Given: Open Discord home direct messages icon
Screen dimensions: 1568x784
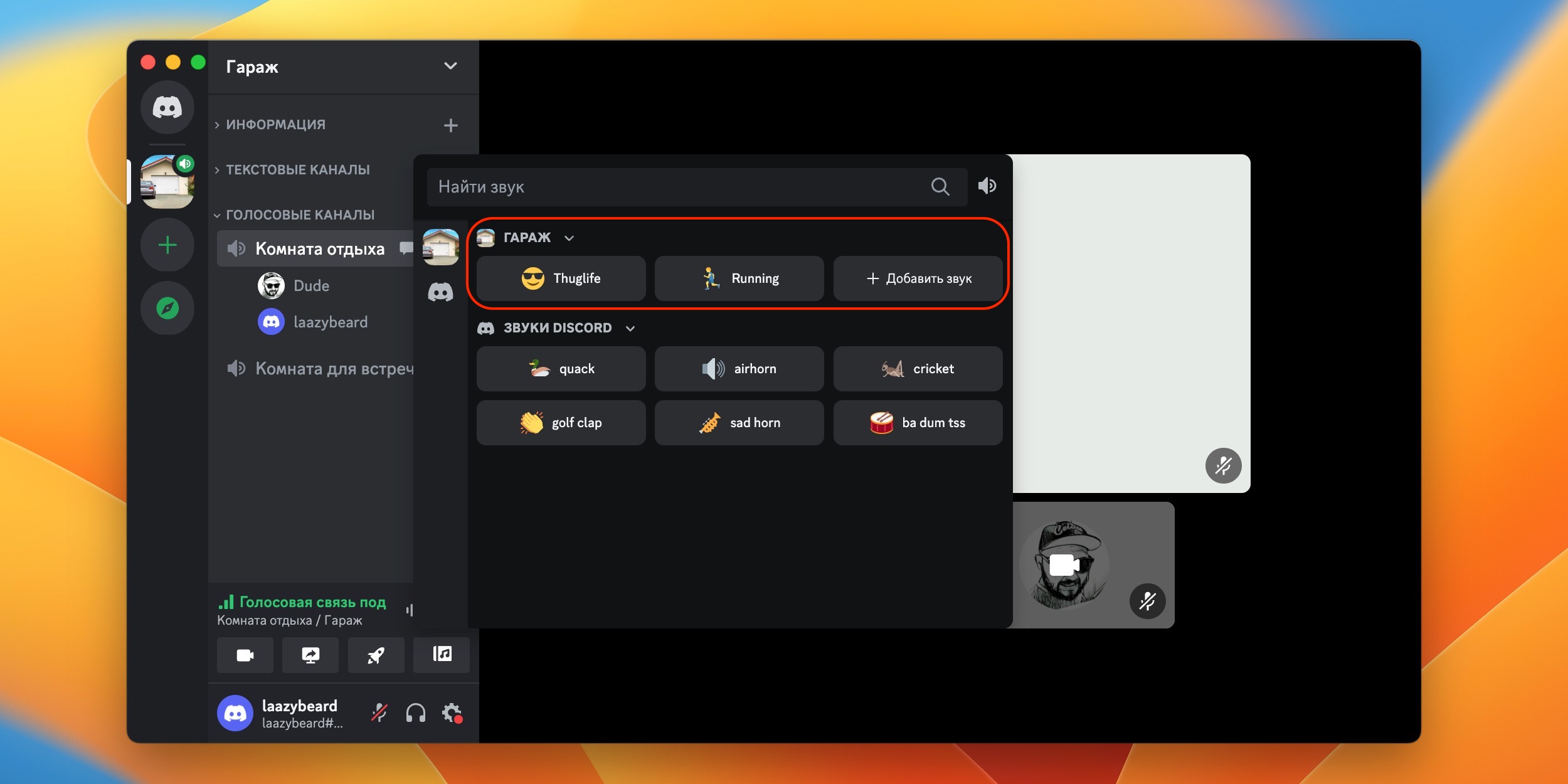Looking at the screenshot, I should [x=167, y=108].
